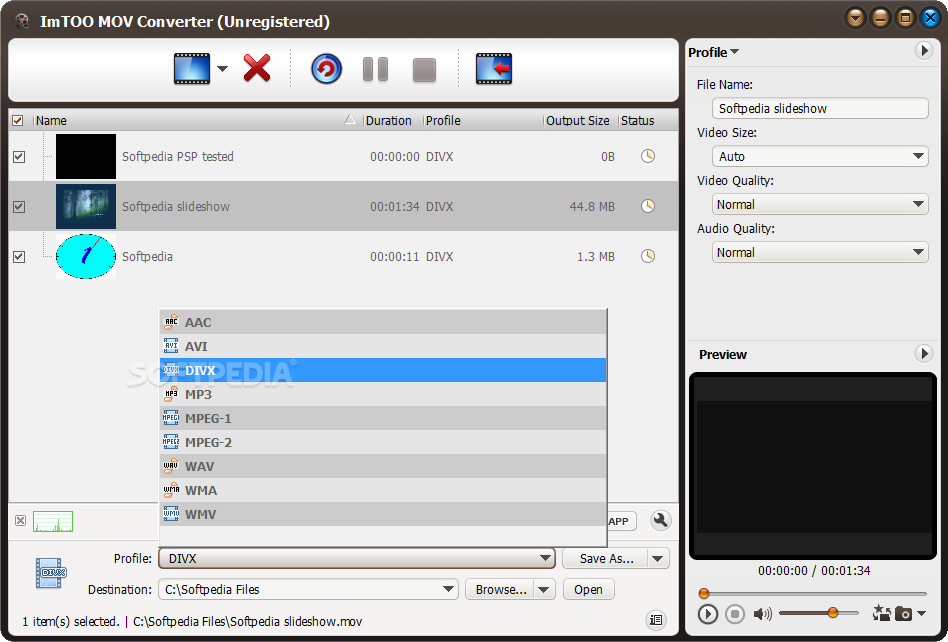The image size is (948, 642).
Task: Uncheck the Softpedia clock file checkbox
Action: (x=19, y=256)
